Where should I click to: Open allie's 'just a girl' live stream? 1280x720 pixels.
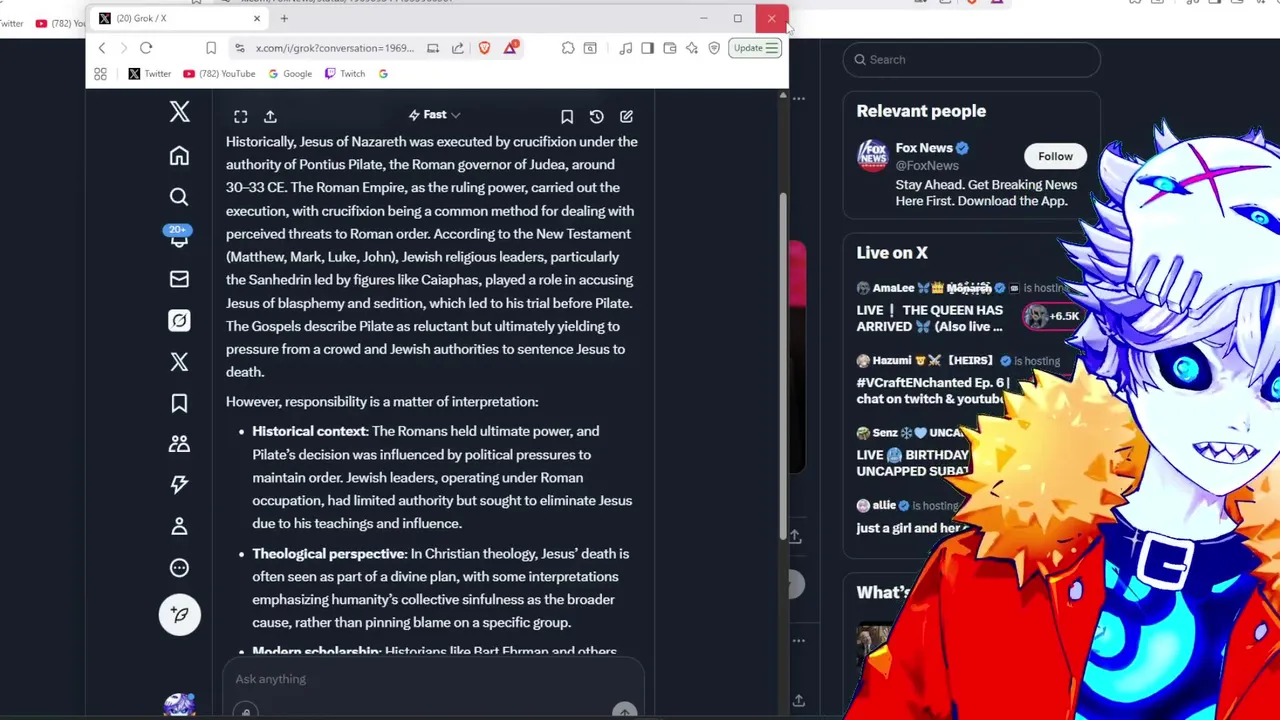[909, 528]
